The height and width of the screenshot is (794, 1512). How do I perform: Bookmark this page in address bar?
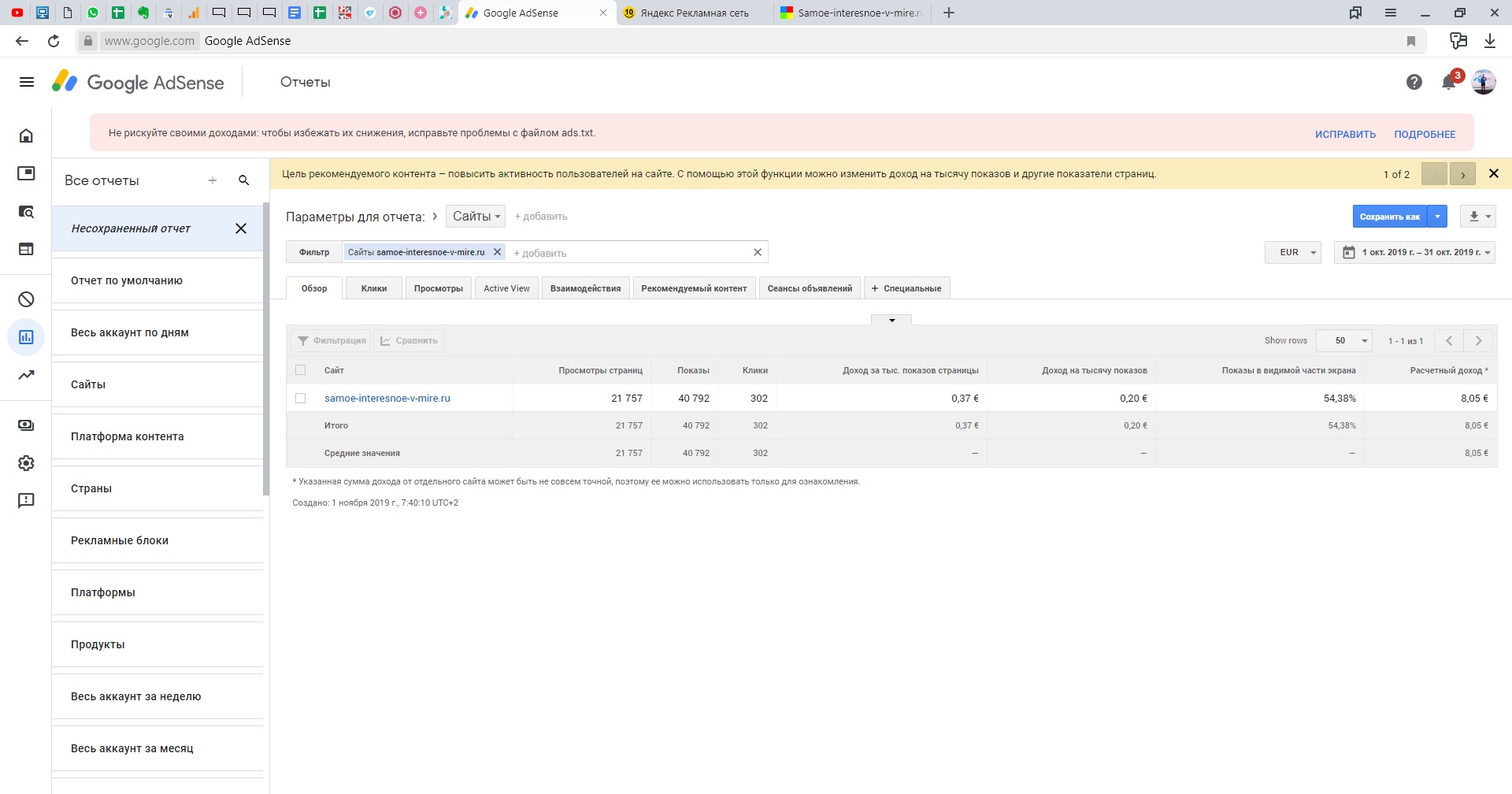click(1411, 41)
